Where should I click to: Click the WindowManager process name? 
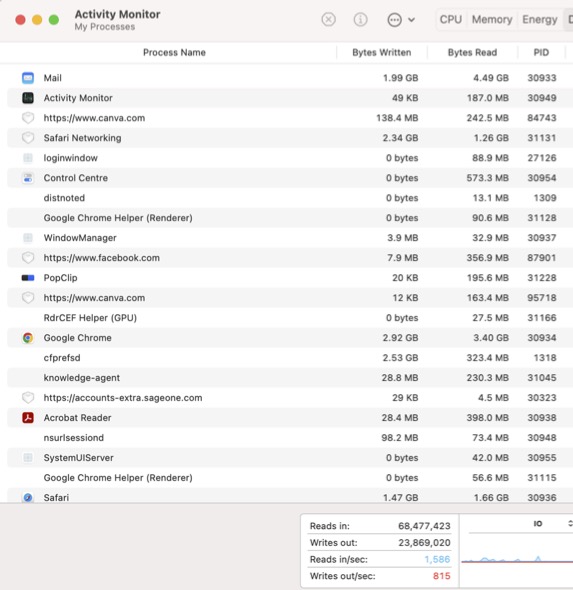pos(80,238)
